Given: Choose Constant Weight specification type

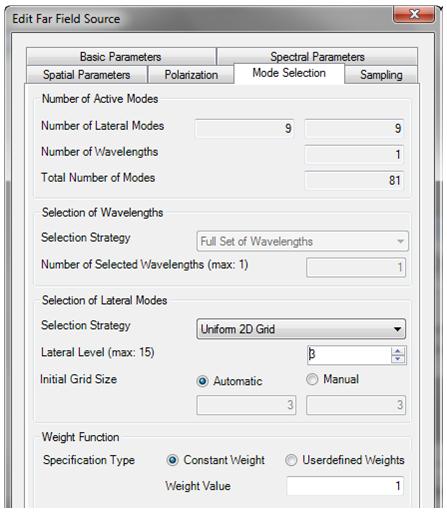Looking at the screenshot, I should point(172,460).
